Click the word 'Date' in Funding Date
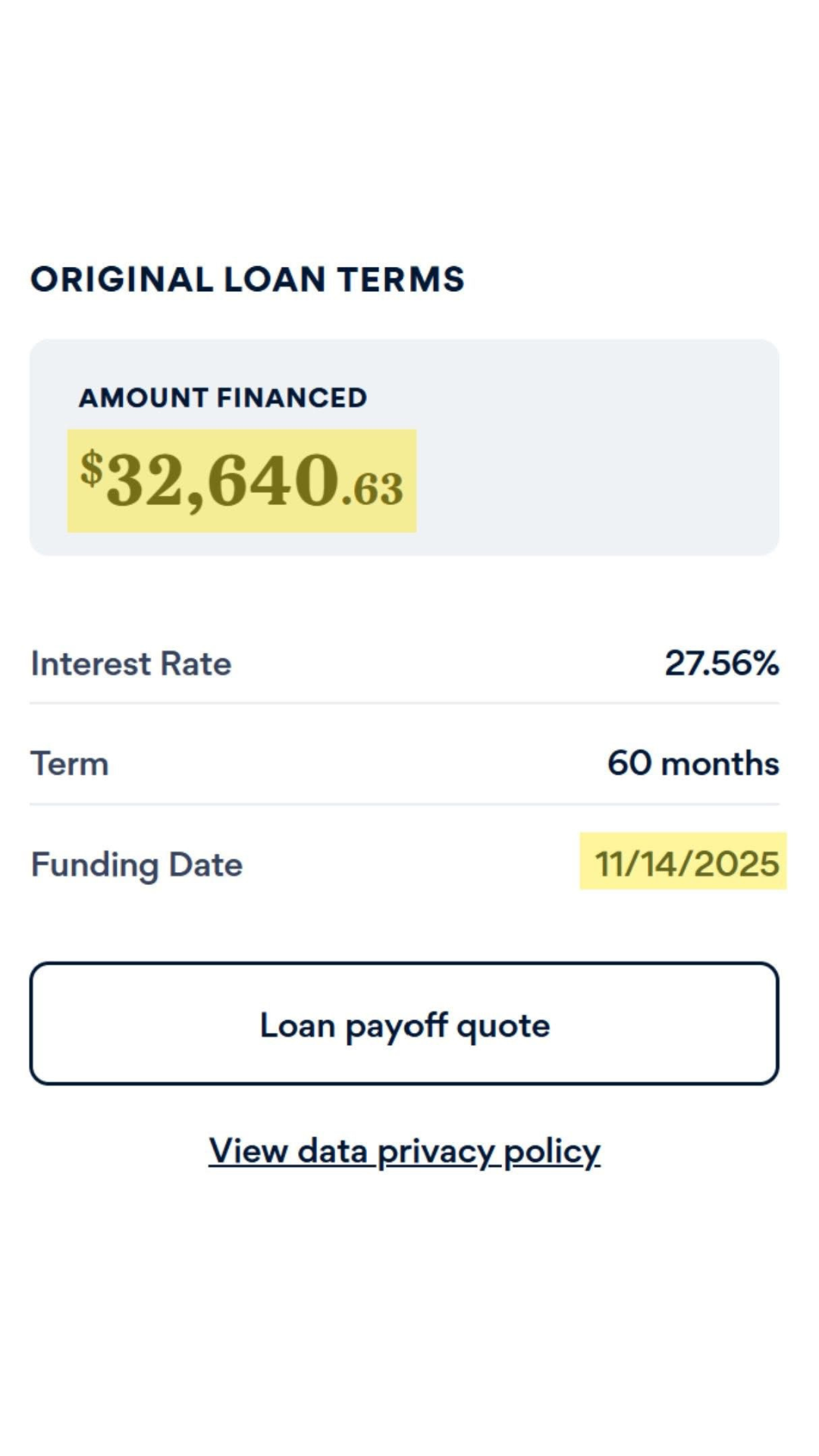This screenshot has height=1456, width=819. pos(205,864)
